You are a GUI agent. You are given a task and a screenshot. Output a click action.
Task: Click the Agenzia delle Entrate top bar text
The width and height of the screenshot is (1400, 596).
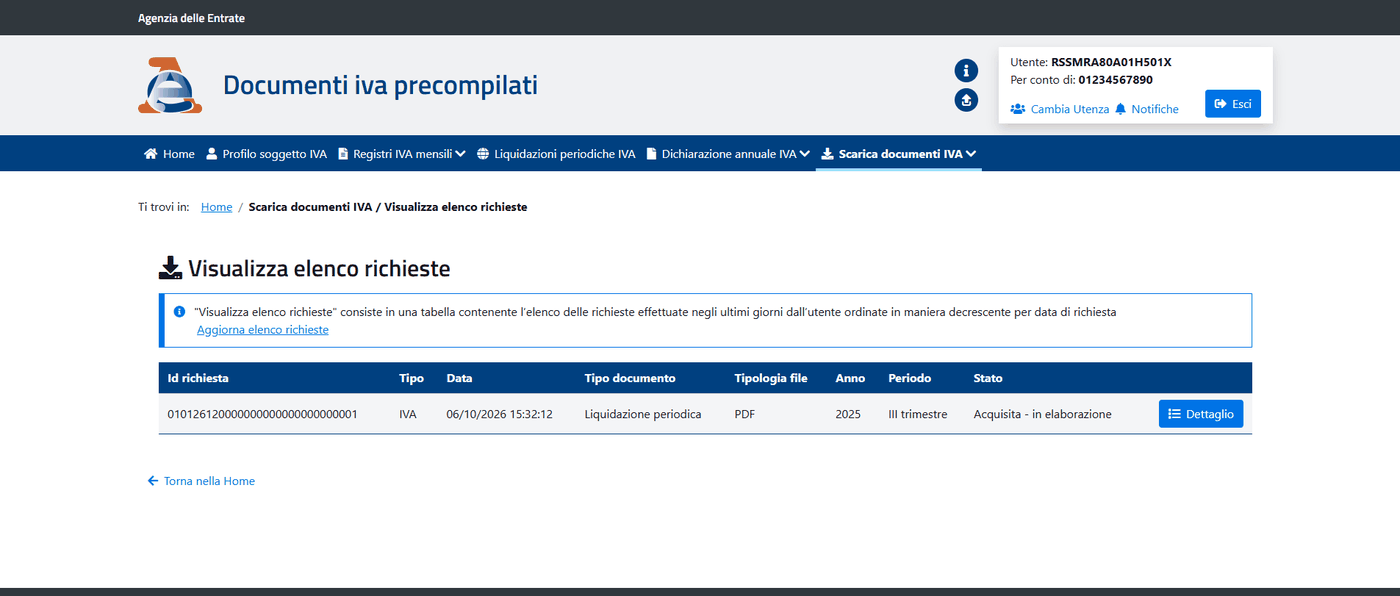[x=191, y=18]
